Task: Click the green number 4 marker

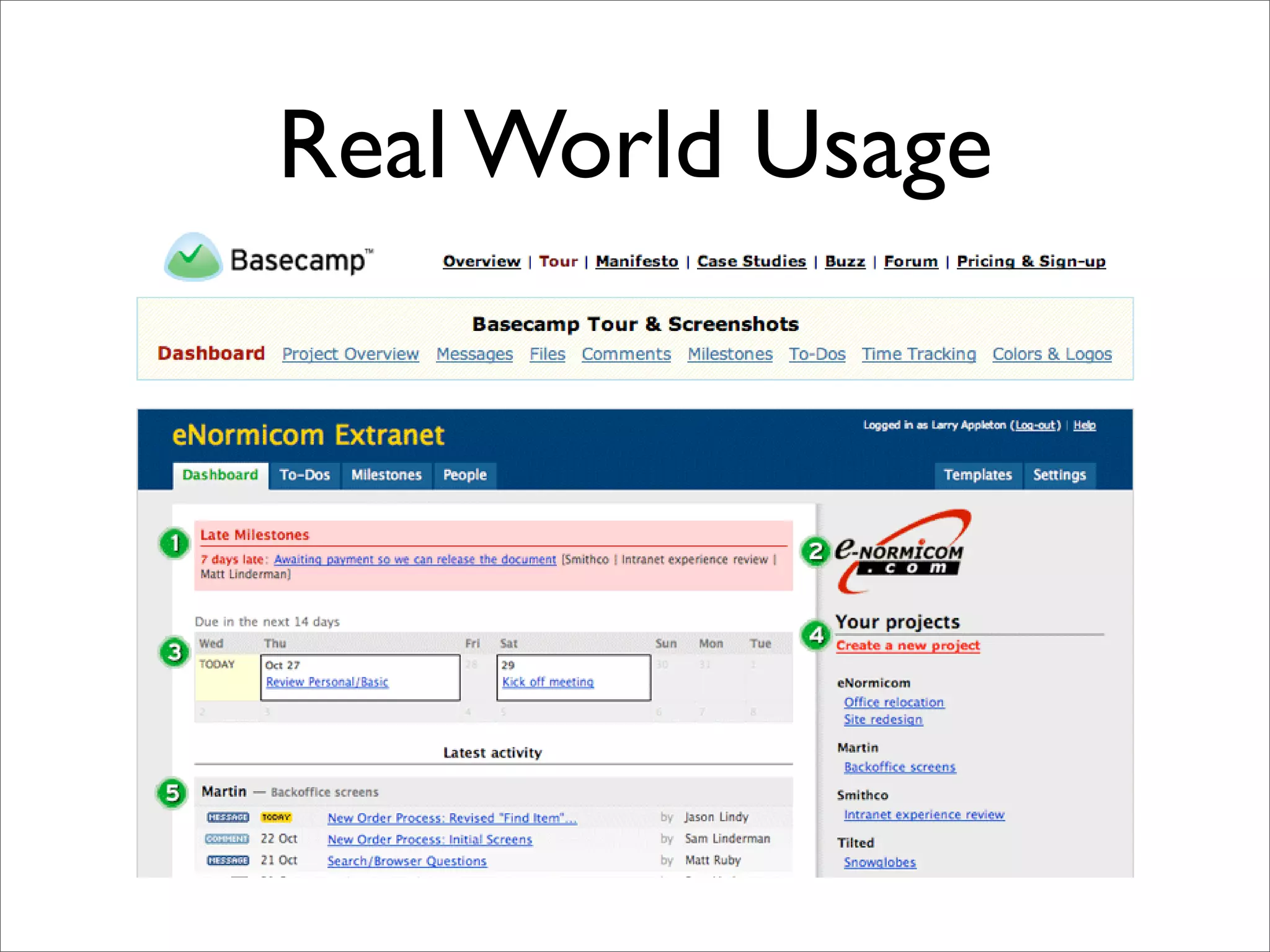Action: [816, 635]
